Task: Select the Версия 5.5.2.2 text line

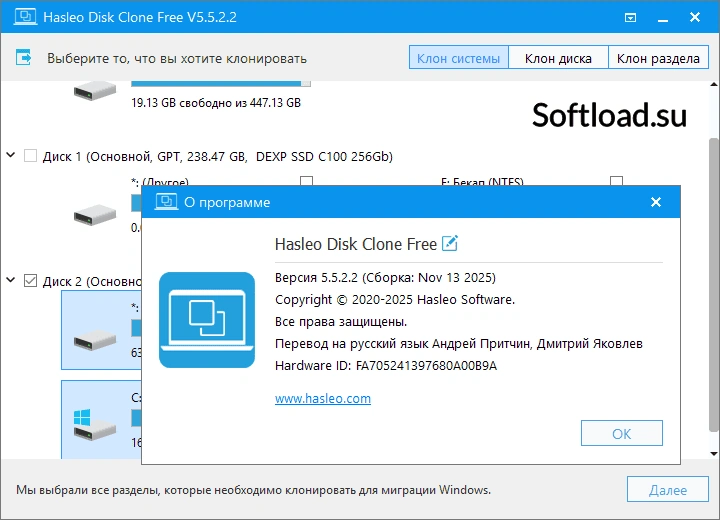Action: 385,278
